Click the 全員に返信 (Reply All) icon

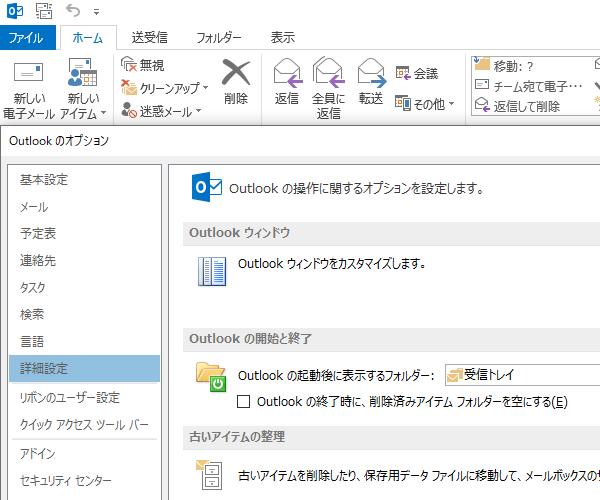click(x=329, y=73)
